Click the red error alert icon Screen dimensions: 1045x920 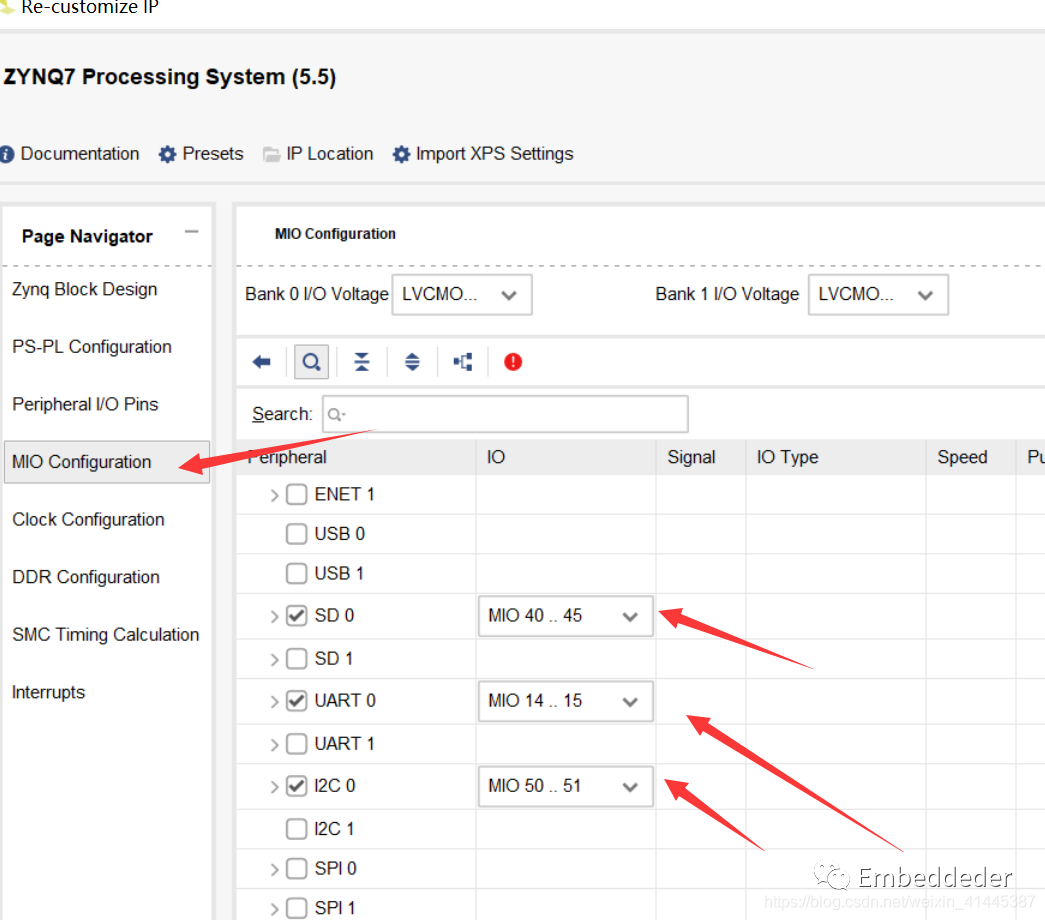click(x=513, y=362)
